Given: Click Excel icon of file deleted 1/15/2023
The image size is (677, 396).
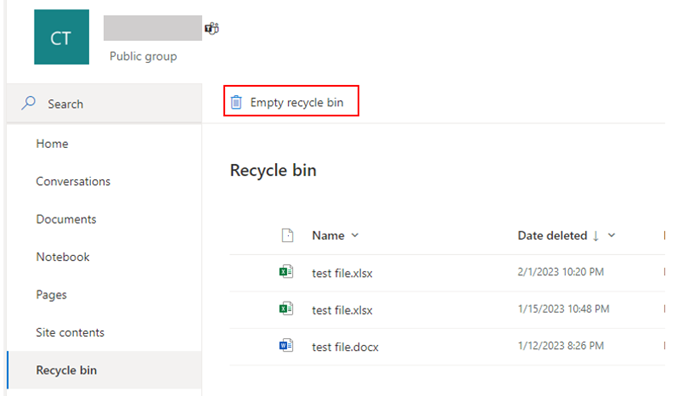Looking at the screenshot, I should (286, 309).
